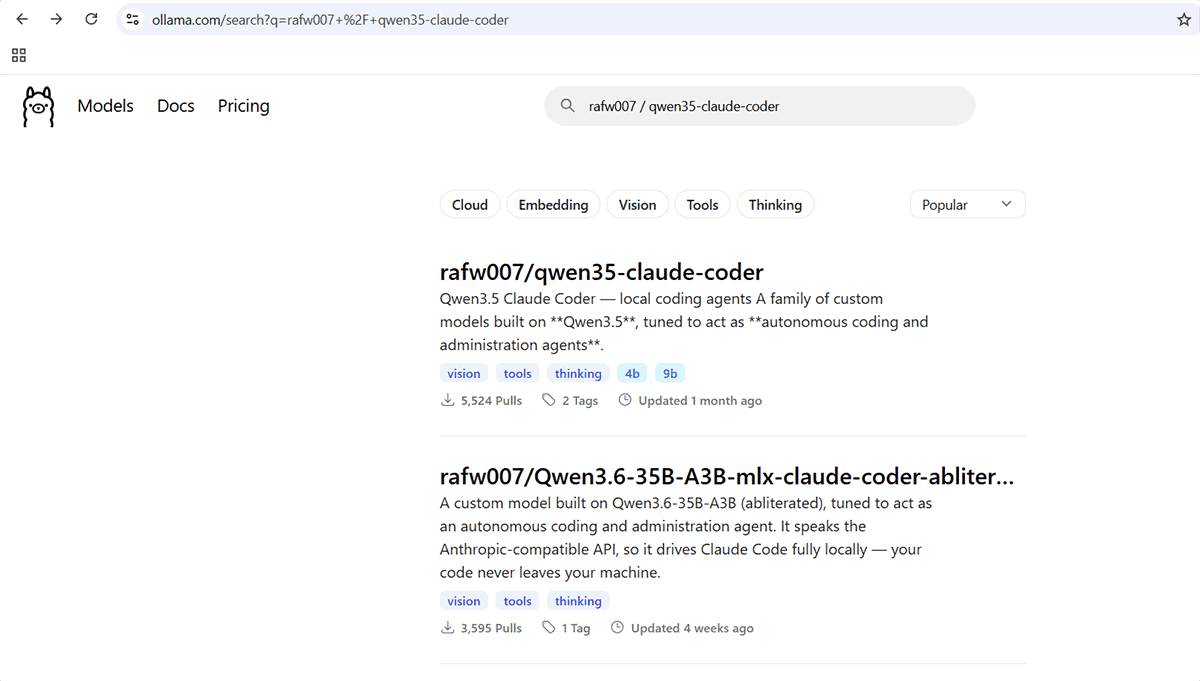
Task: Toggle the Cloud filter chip
Action: 470,205
